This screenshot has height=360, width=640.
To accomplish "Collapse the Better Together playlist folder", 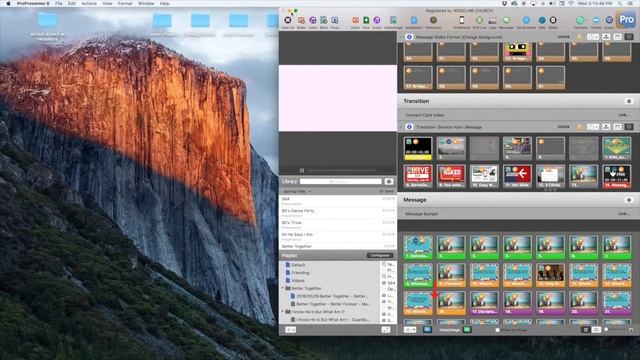I will [282, 288].
